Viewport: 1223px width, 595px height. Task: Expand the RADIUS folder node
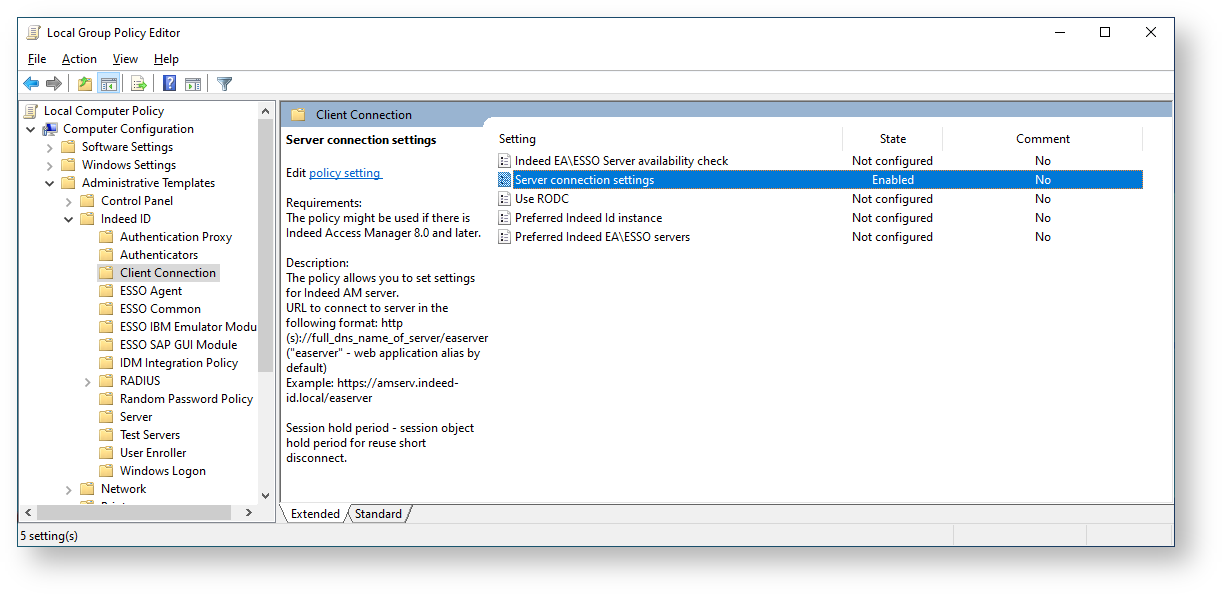[x=89, y=381]
